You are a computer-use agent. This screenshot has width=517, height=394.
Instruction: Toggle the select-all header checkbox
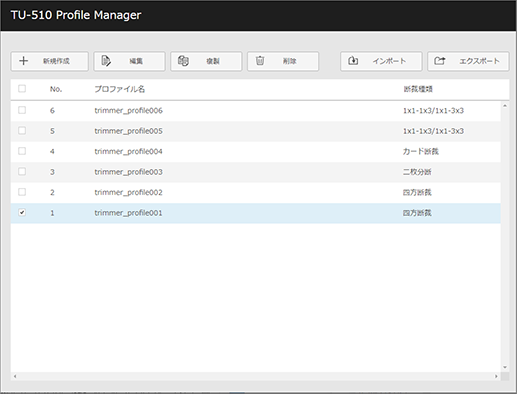pyautogui.click(x=22, y=88)
